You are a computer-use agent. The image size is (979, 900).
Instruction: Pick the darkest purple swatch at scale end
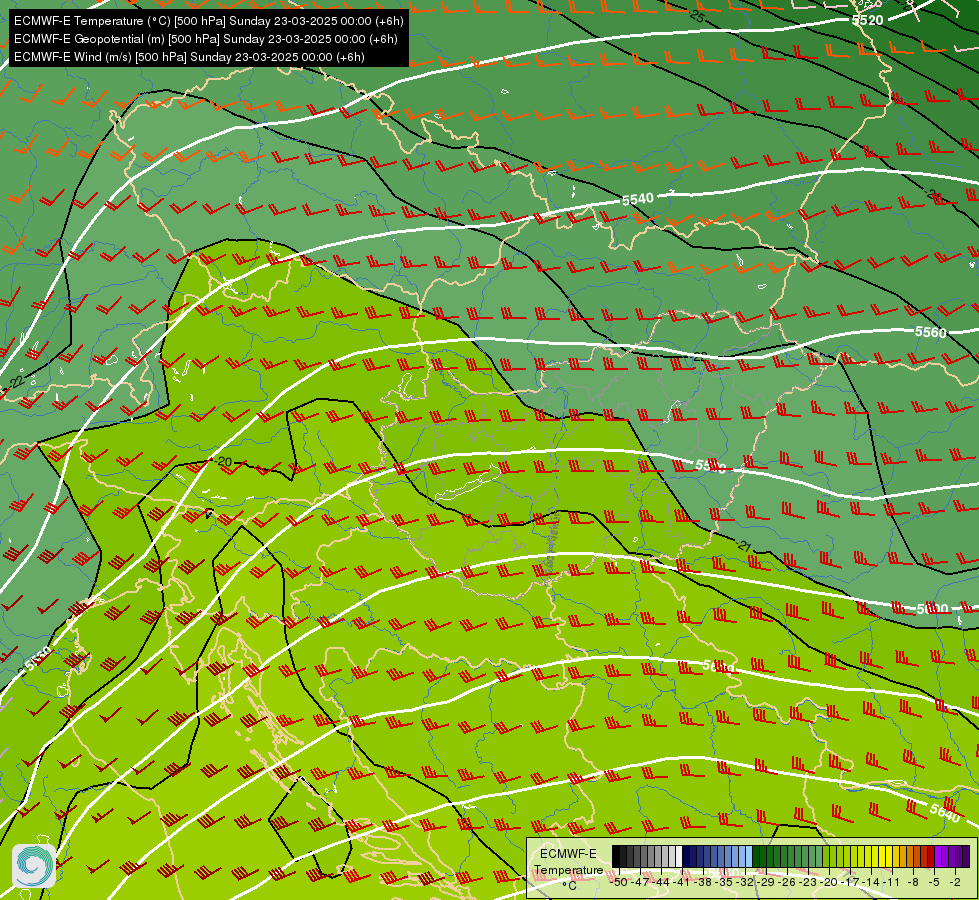(967, 856)
